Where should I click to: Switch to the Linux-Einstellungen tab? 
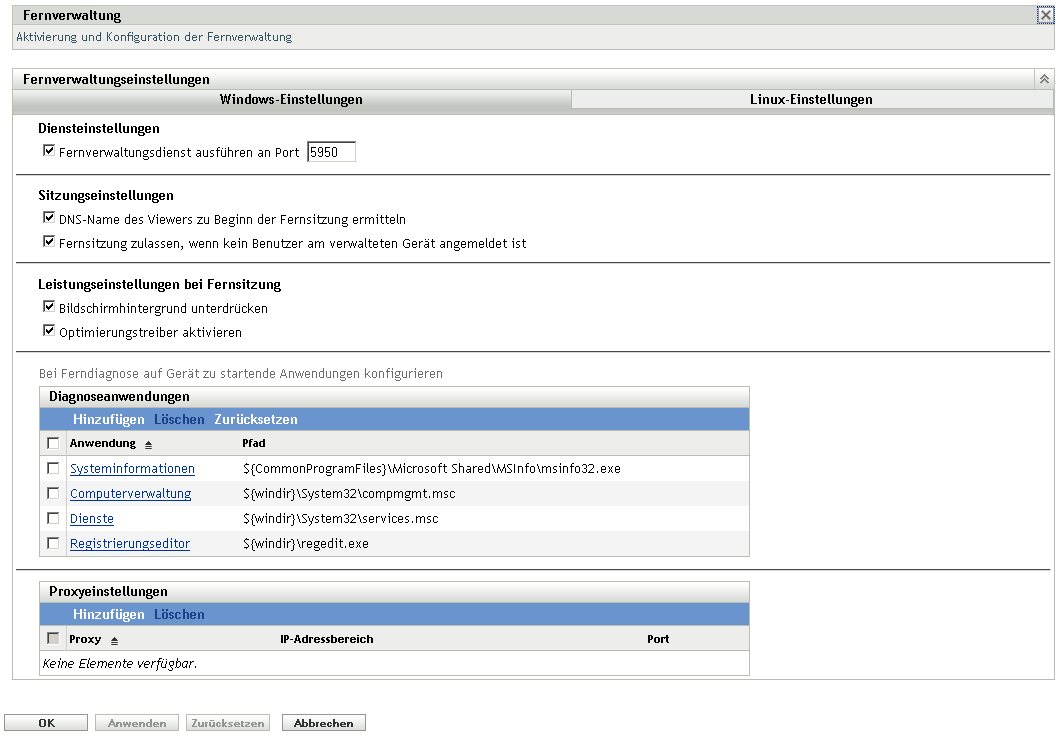click(812, 99)
